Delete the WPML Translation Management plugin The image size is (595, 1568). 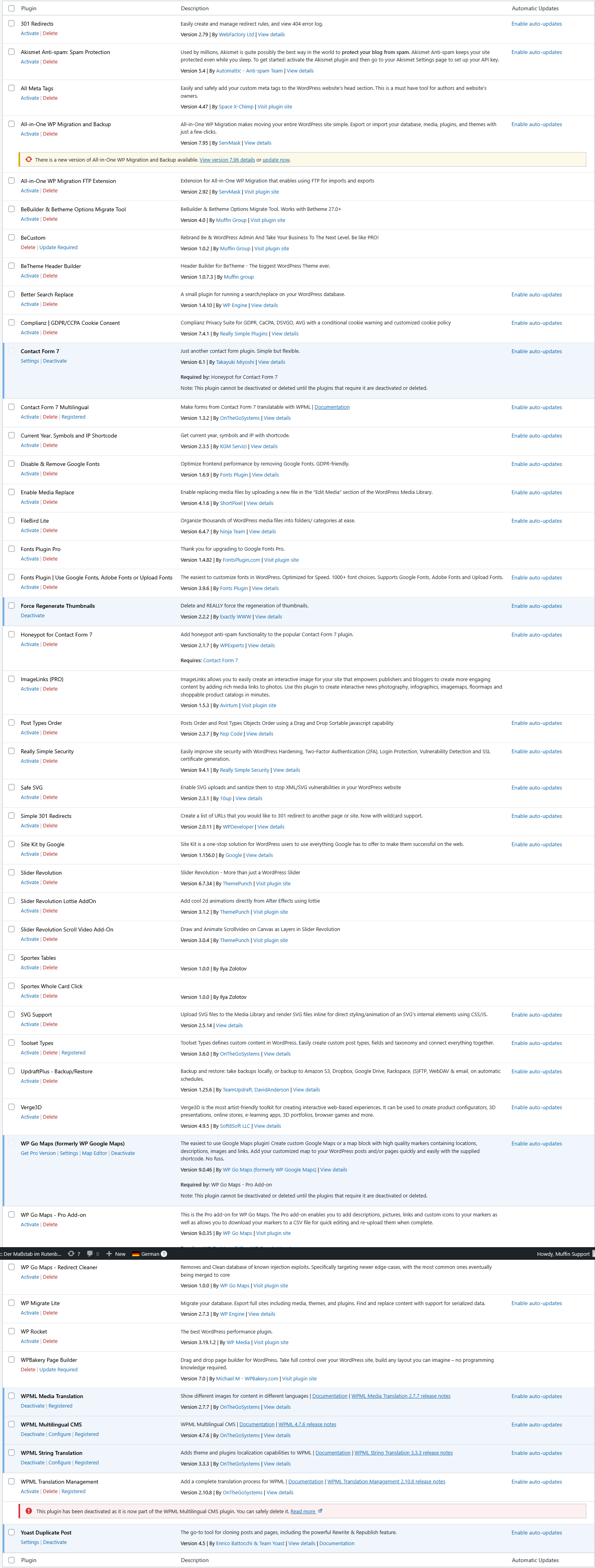(50, 1491)
